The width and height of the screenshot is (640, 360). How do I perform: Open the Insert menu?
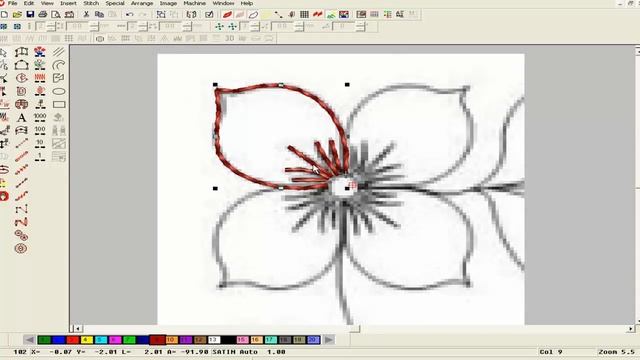[x=68, y=3]
